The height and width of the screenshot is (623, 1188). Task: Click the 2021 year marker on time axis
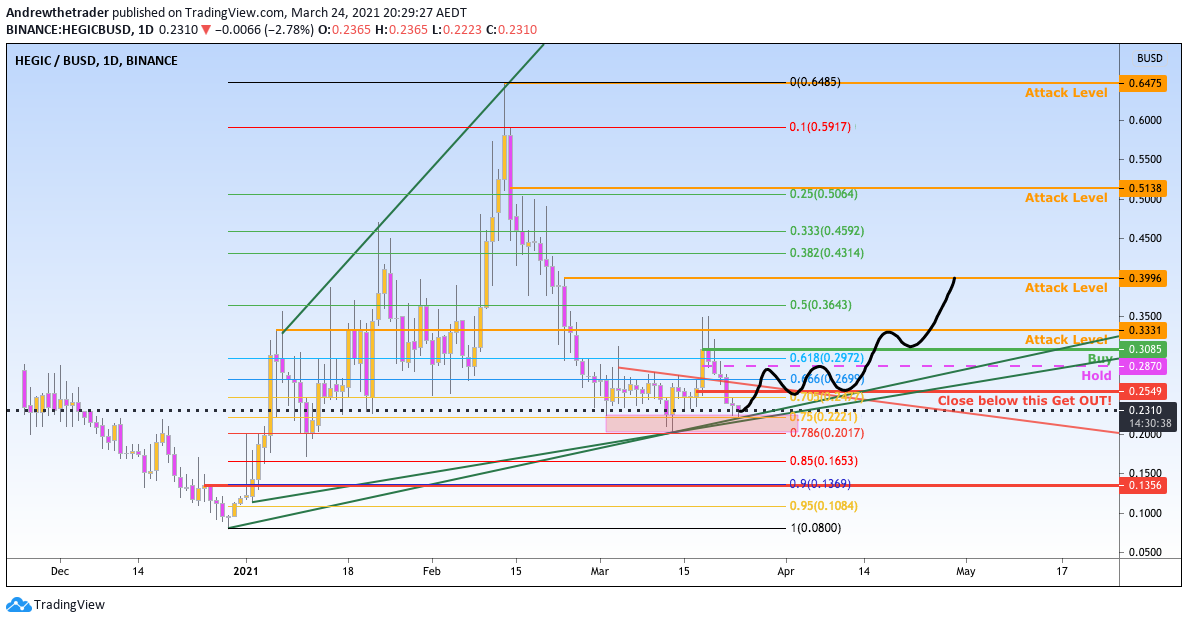(x=245, y=571)
